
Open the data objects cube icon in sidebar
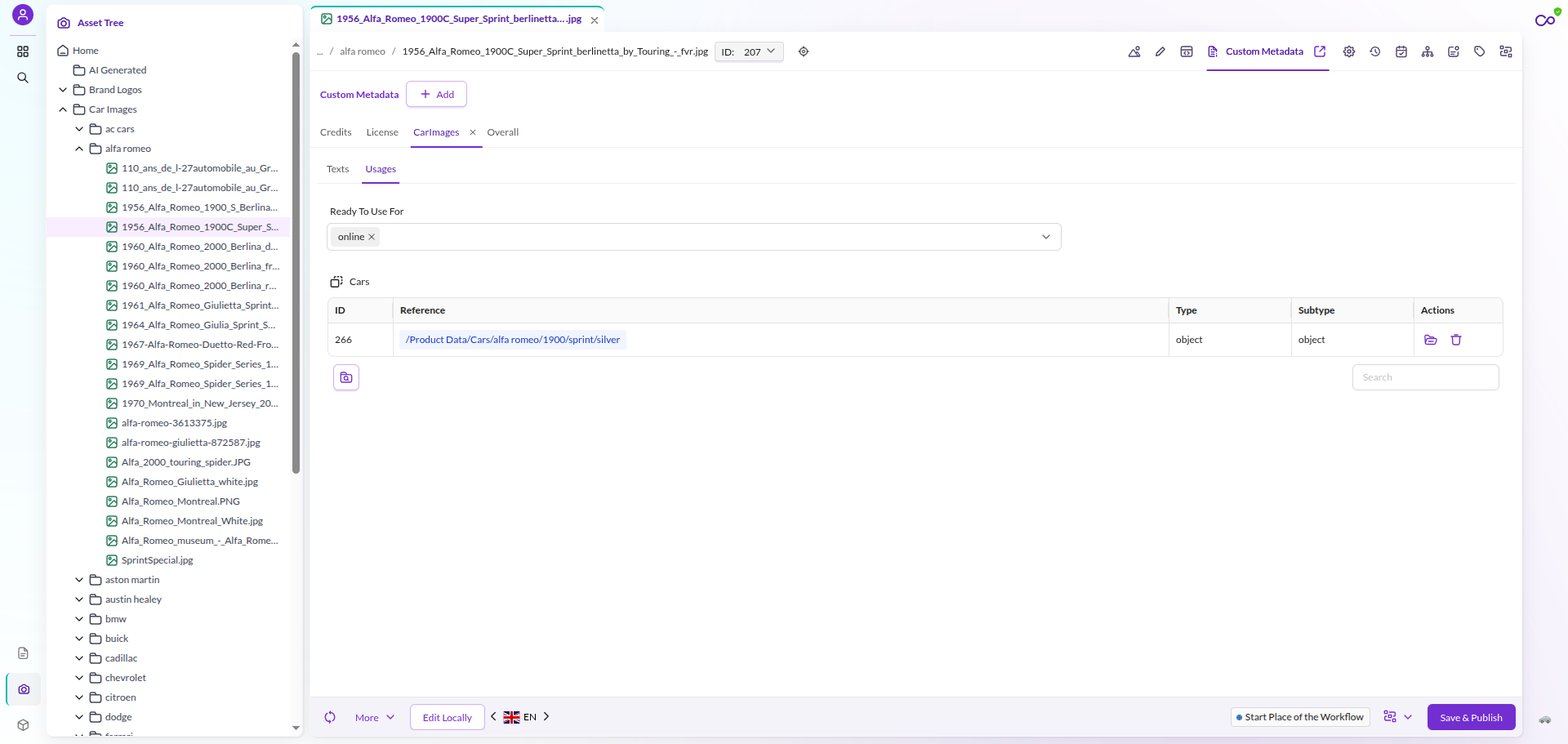click(23, 725)
